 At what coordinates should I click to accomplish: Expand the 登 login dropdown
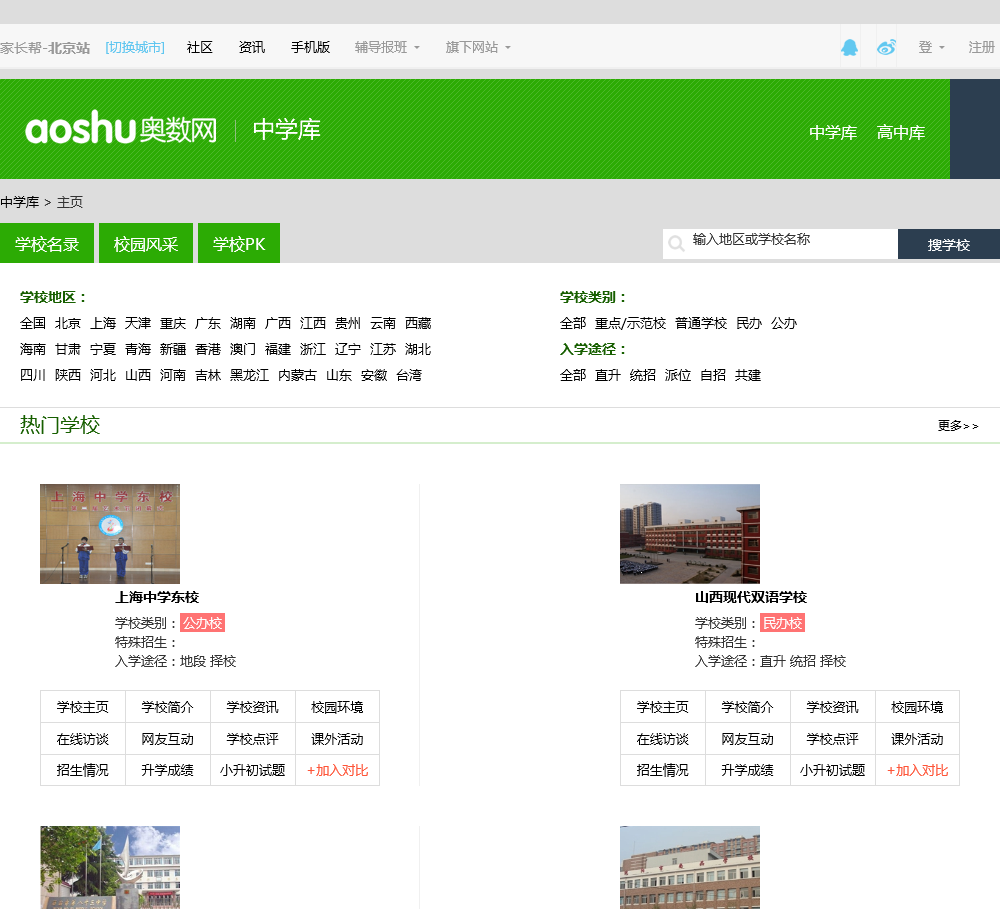[x=931, y=47]
